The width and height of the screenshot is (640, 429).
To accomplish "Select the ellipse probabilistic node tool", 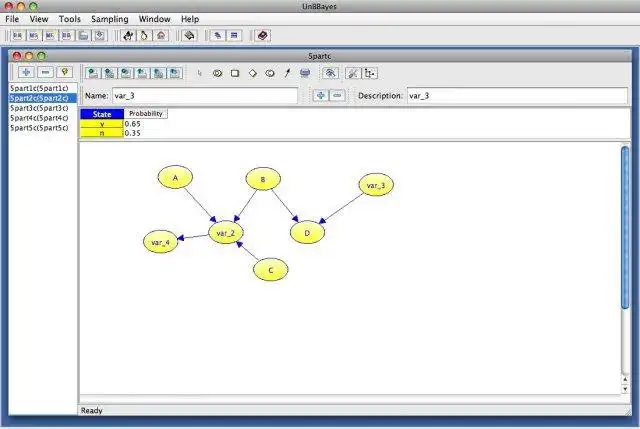I will tap(218, 73).
